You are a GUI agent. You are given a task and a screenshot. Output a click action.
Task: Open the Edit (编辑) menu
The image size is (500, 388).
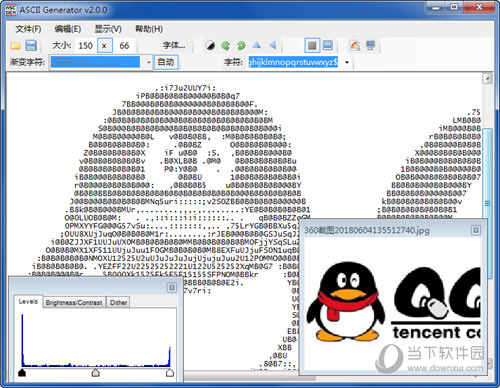[x=68, y=29]
